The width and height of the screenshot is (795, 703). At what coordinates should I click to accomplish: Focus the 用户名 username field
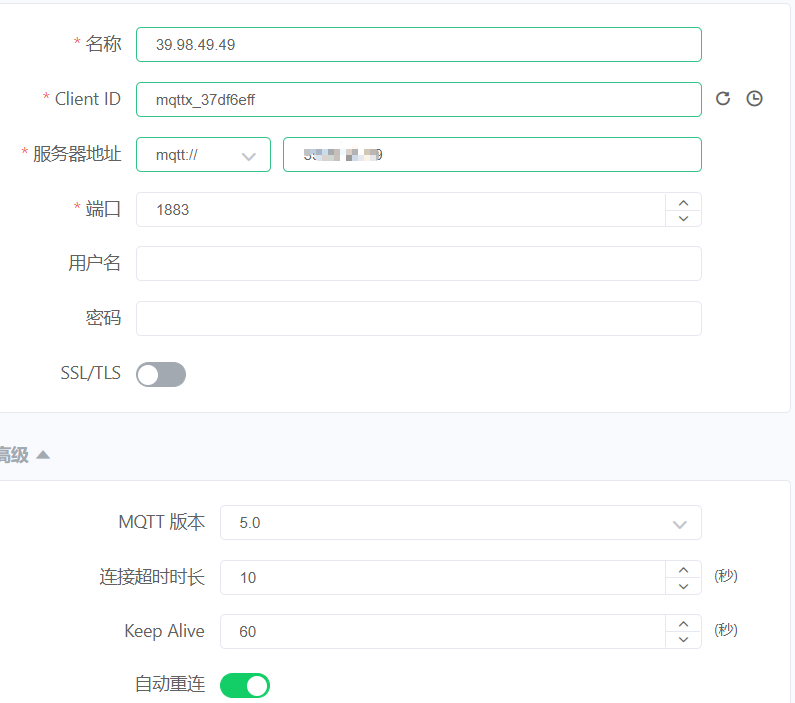(x=419, y=264)
